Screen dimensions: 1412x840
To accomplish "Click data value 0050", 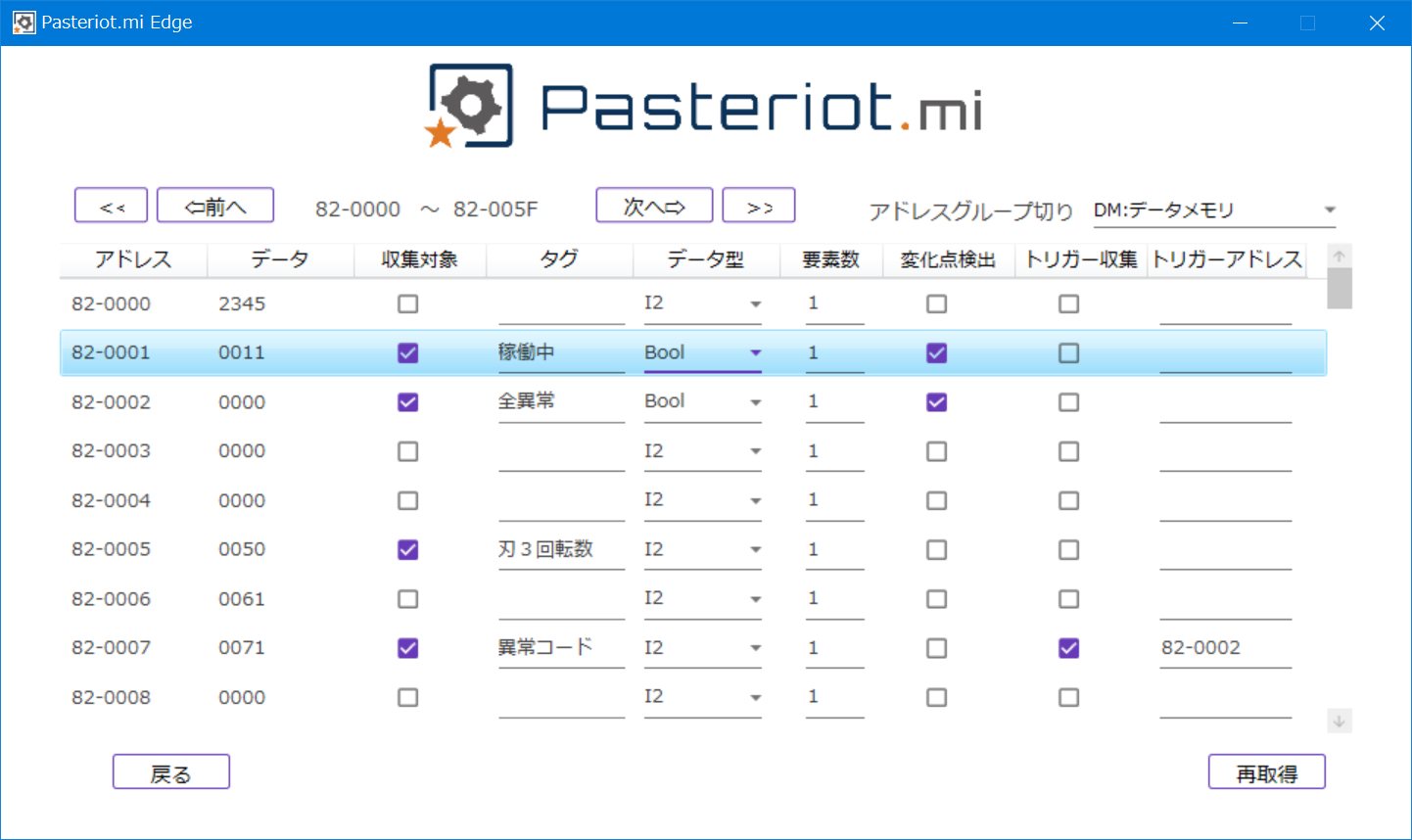I will pyautogui.click(x=242, y=549).
